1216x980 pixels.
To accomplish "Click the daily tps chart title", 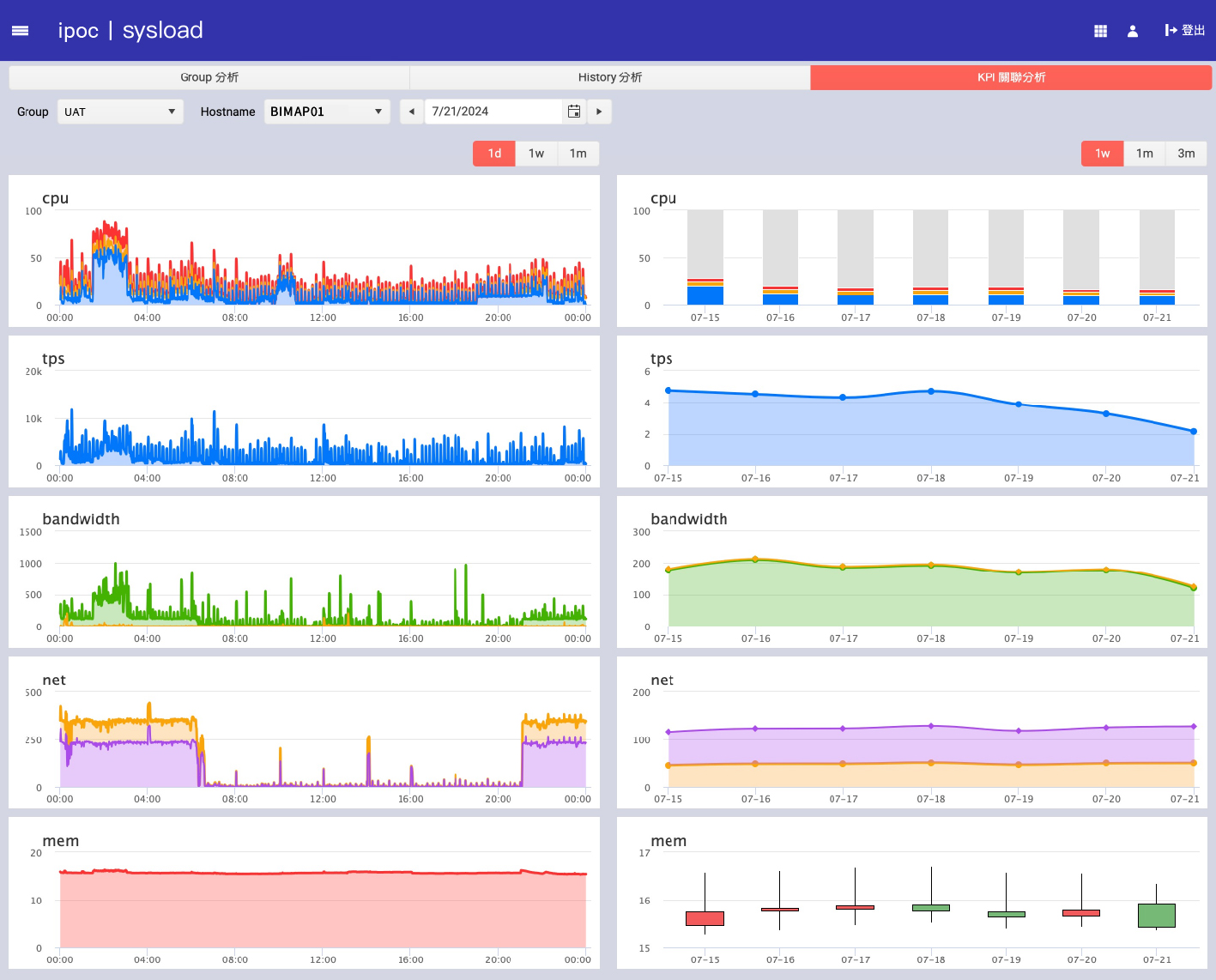I will coord(53,359).
